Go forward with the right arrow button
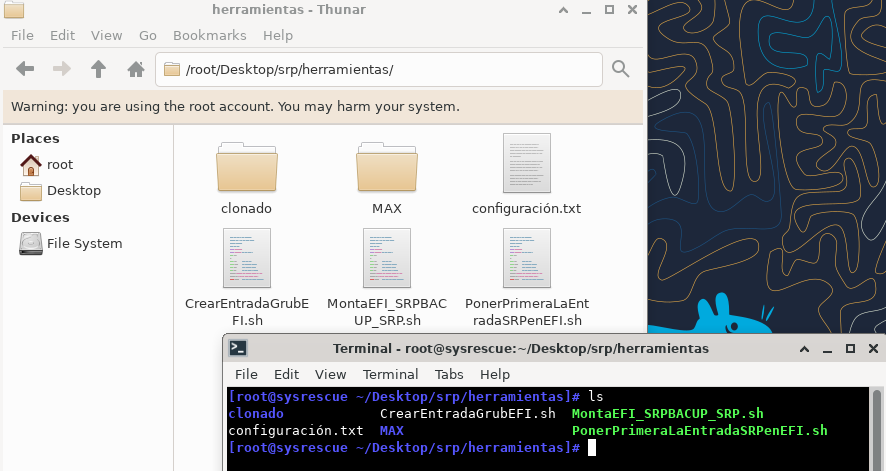 62,69
